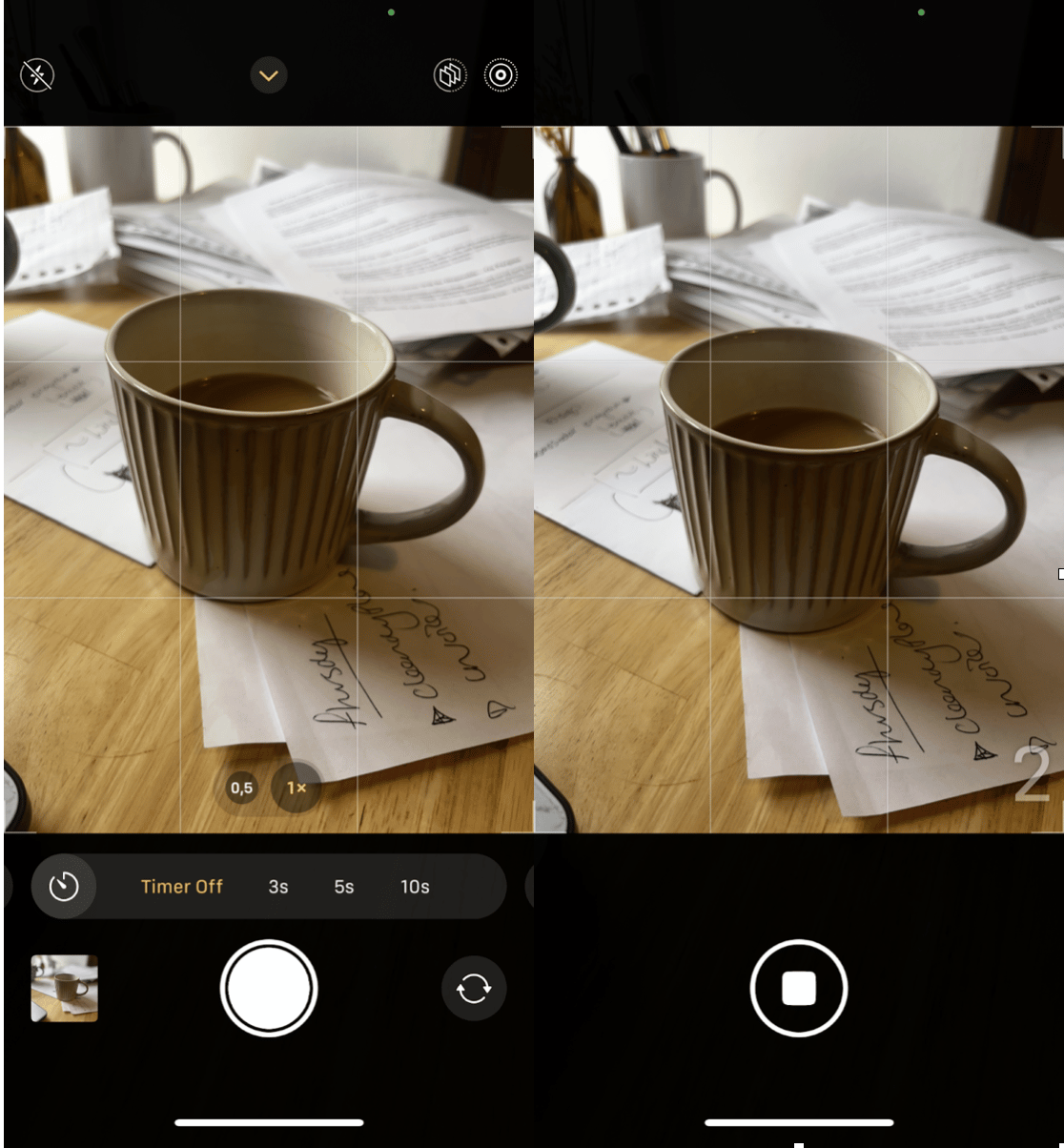Screen dimensions: 1064x1148
Task: Flip the camera with the rotate icon
Action: (x=474, y=989)
